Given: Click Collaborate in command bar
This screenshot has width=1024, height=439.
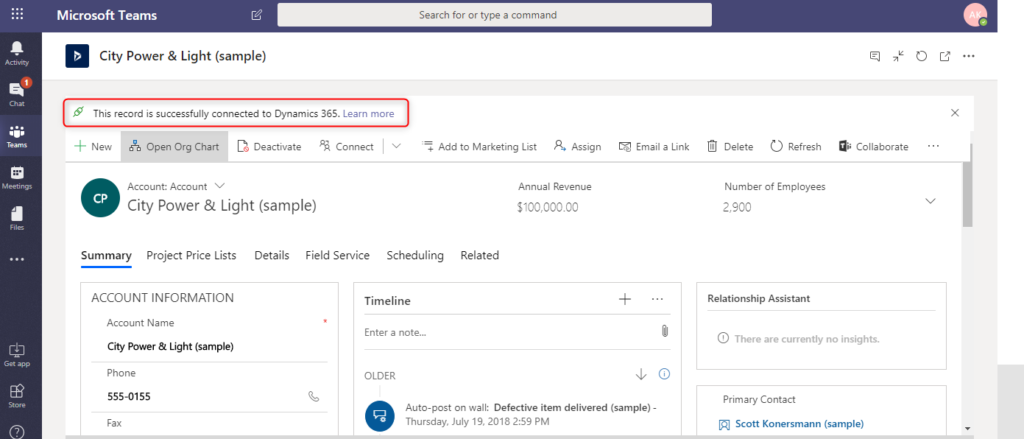Looking at the screenshot, I should [874, 146].
